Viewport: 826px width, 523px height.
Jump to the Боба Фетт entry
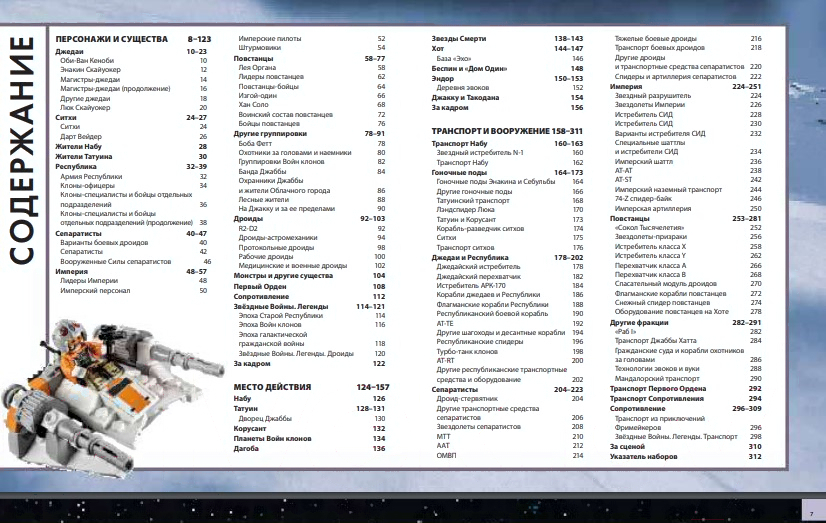click(x=256, y=143)
